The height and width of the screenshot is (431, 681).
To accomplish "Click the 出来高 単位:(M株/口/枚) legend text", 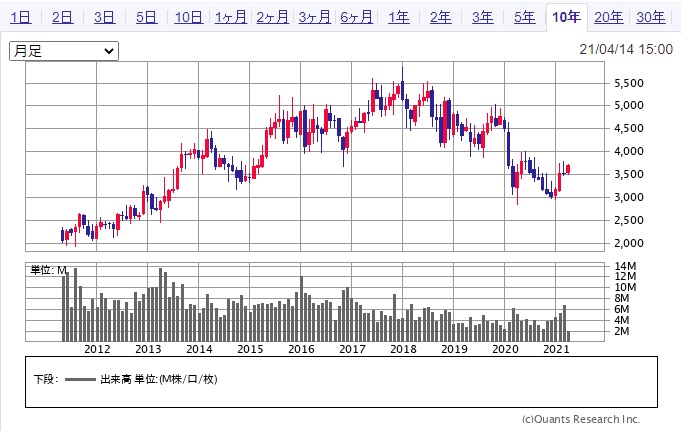I will [159, 379].
